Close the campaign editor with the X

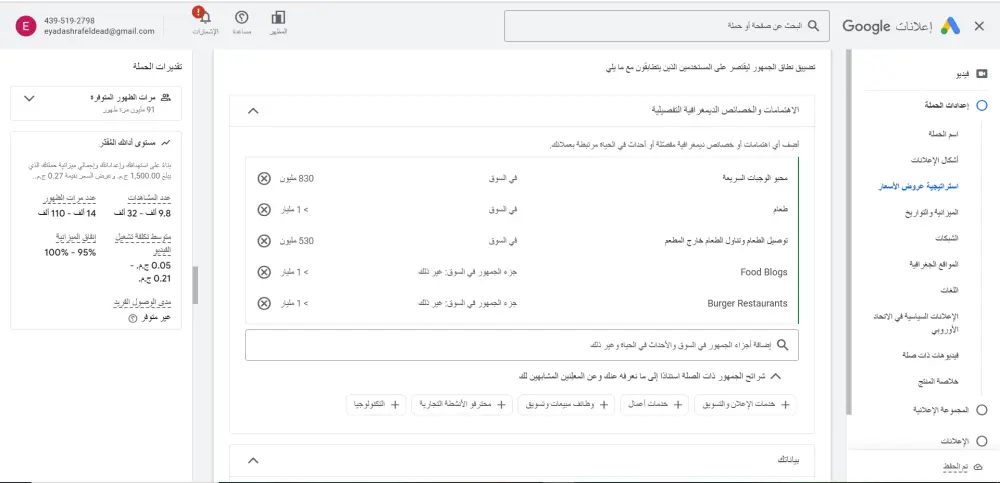coord(979,27)
